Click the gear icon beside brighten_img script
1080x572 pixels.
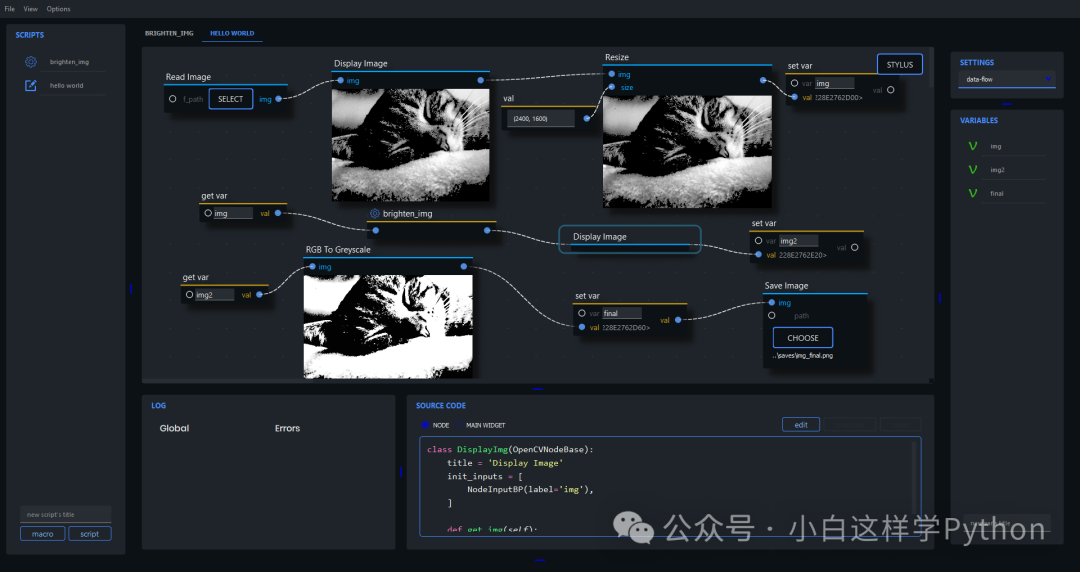pyautogui.click(x=30, y=62)
